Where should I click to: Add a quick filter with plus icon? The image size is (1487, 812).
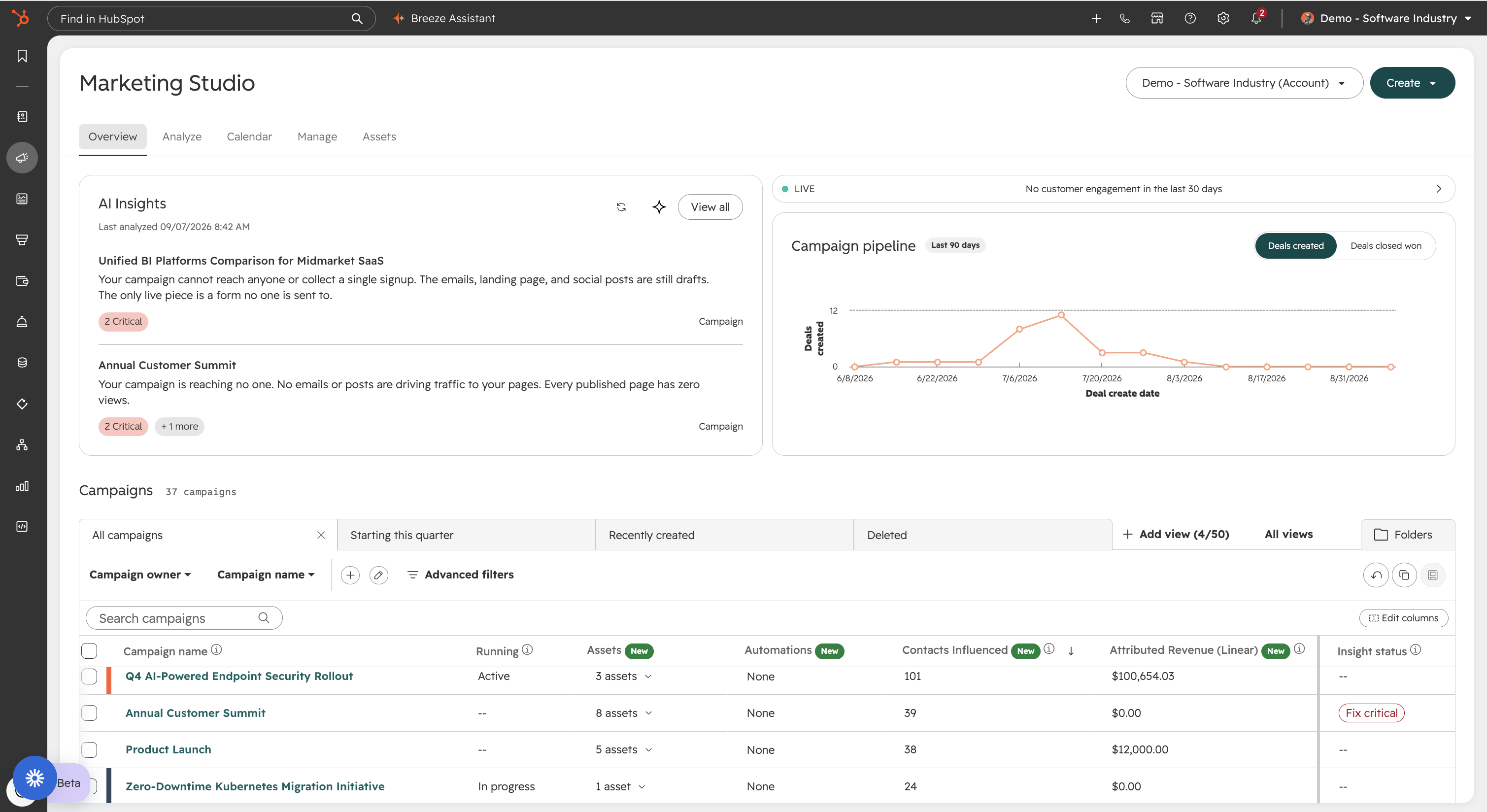(x=350, y=575)
